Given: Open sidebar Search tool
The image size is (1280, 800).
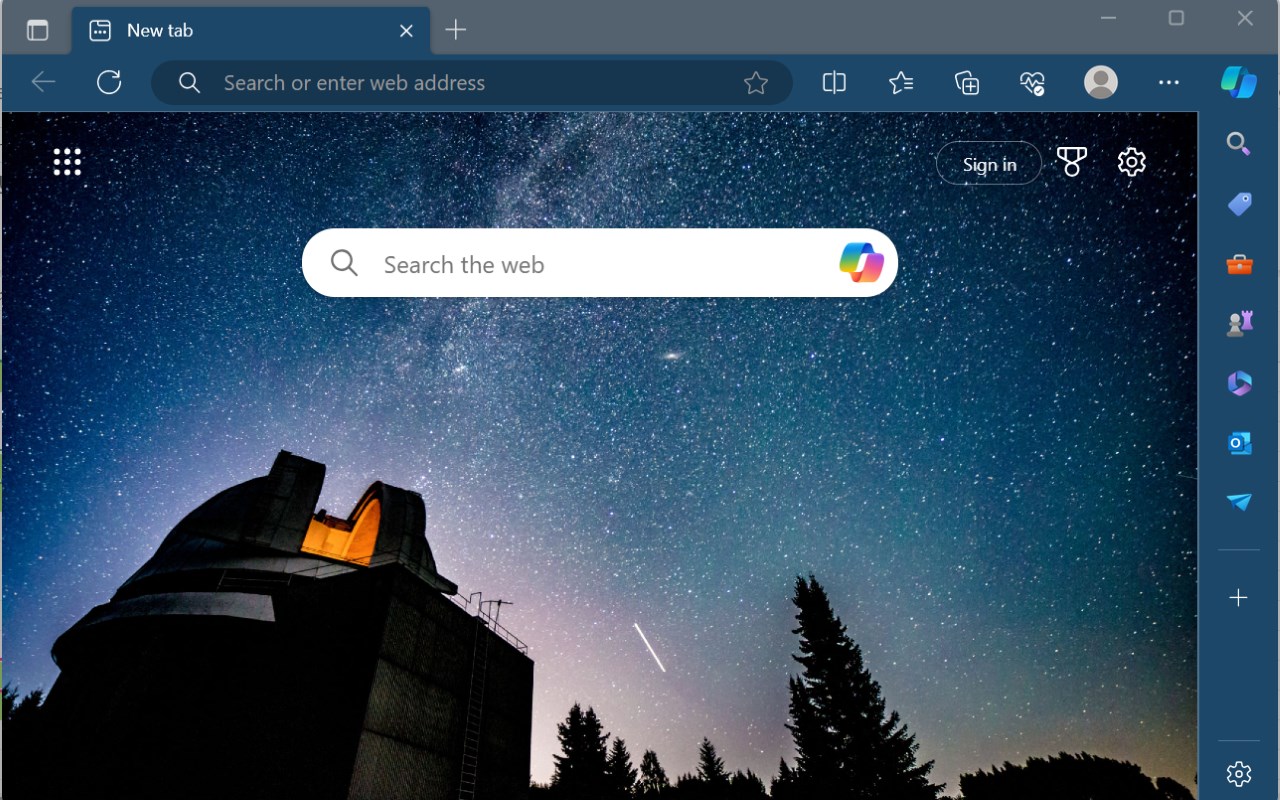Looking at the screenshot, I should point(1239,144).
